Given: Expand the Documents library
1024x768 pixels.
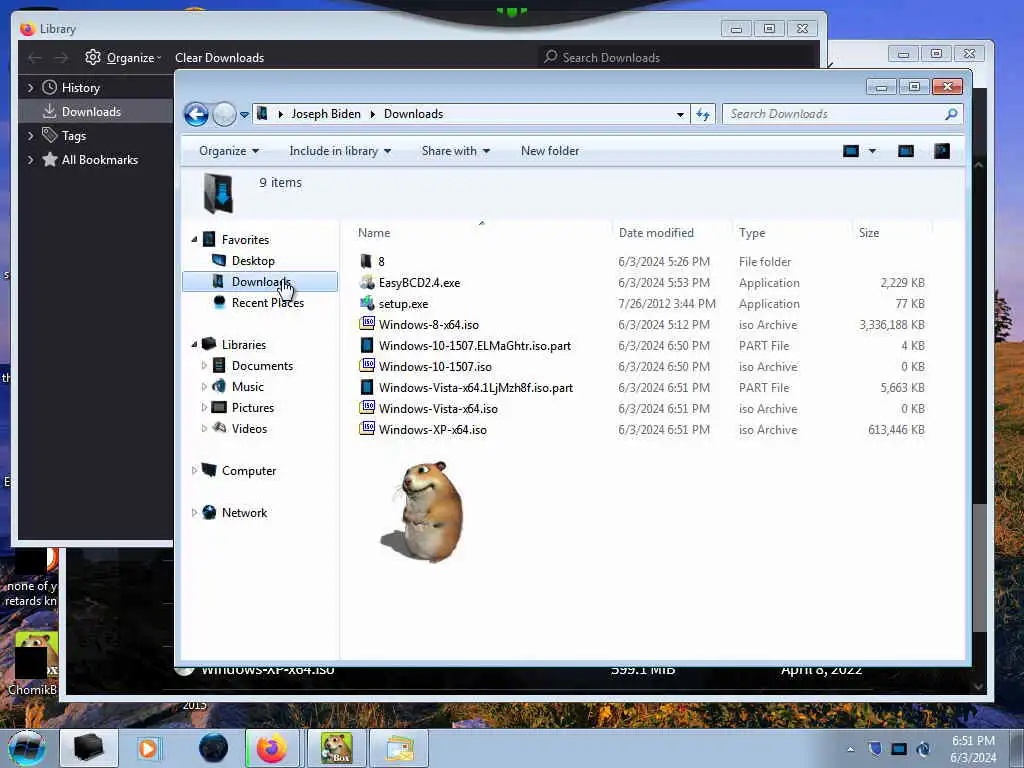Looking at the screenshot, I should click(204, 366).
